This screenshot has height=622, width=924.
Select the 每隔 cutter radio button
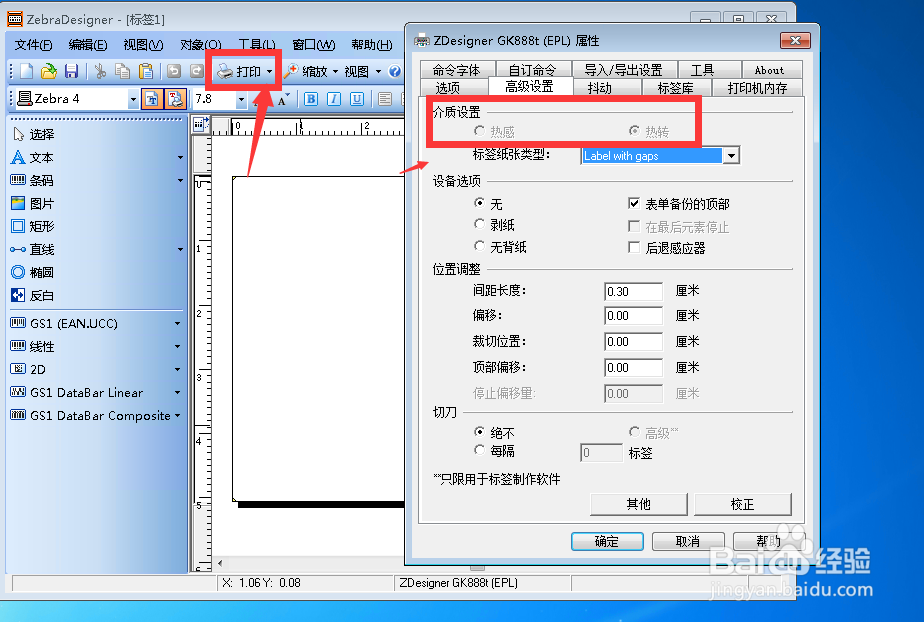click(479, 451)
